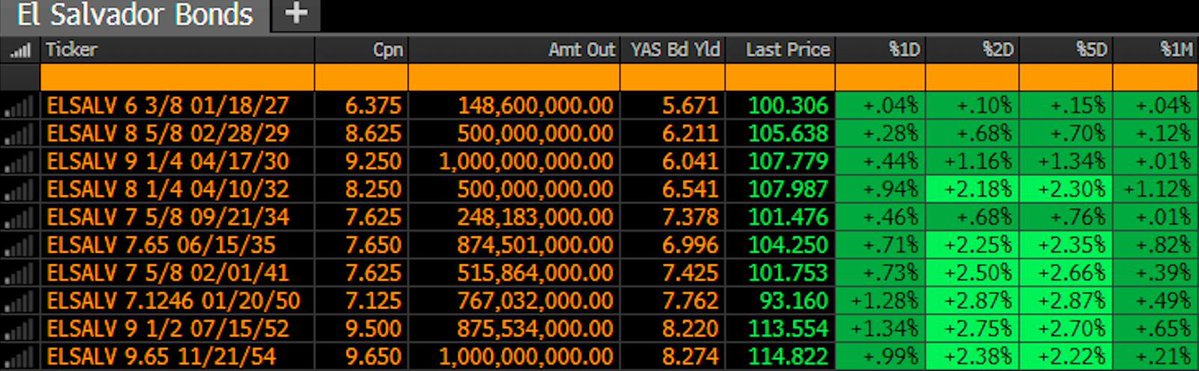Select ticker ELSALV 9.65 11/21/54
The height and width of the screenshot is (371, 1199).
point(161,356)
